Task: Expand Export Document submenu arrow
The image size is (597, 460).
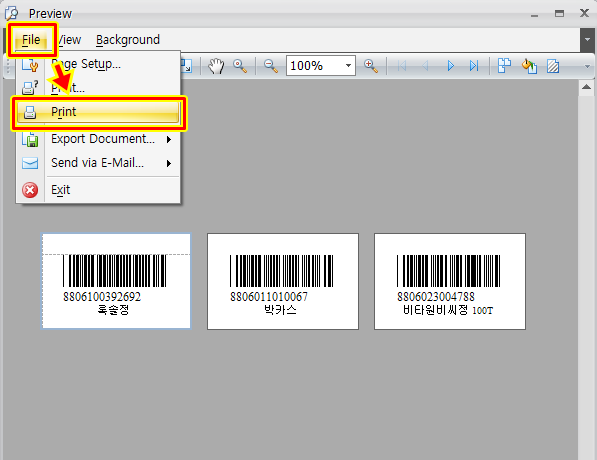Action: tap(169, 140)
